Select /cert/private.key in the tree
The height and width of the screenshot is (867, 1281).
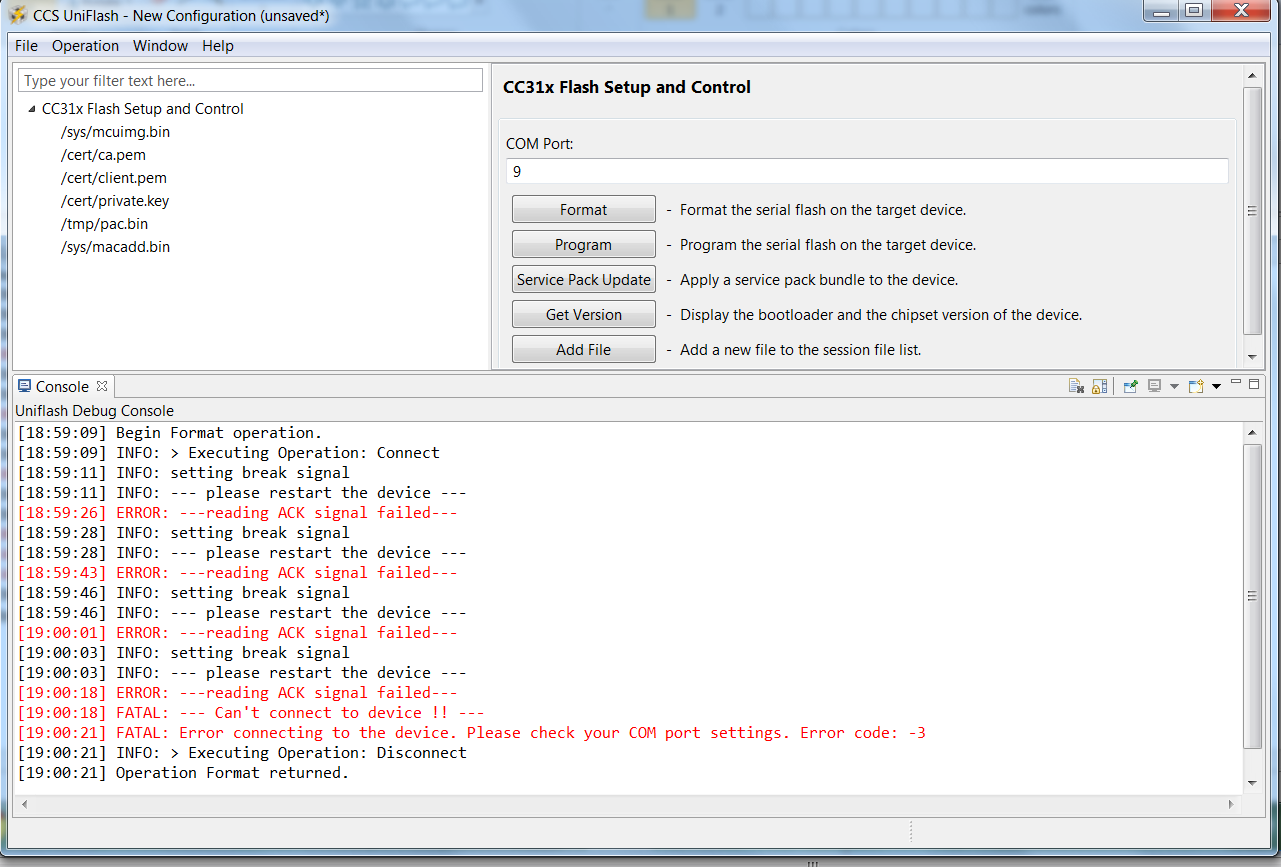(x=115, y=201)
